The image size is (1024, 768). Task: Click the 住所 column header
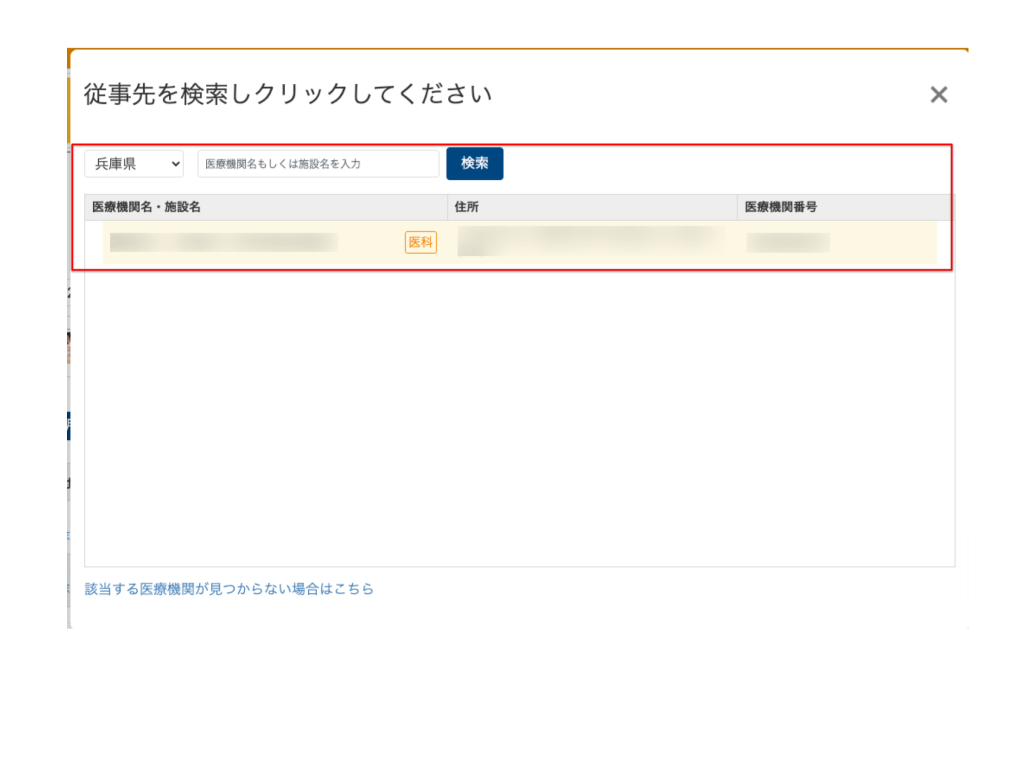pyautogui.click(x=467, y=207)
